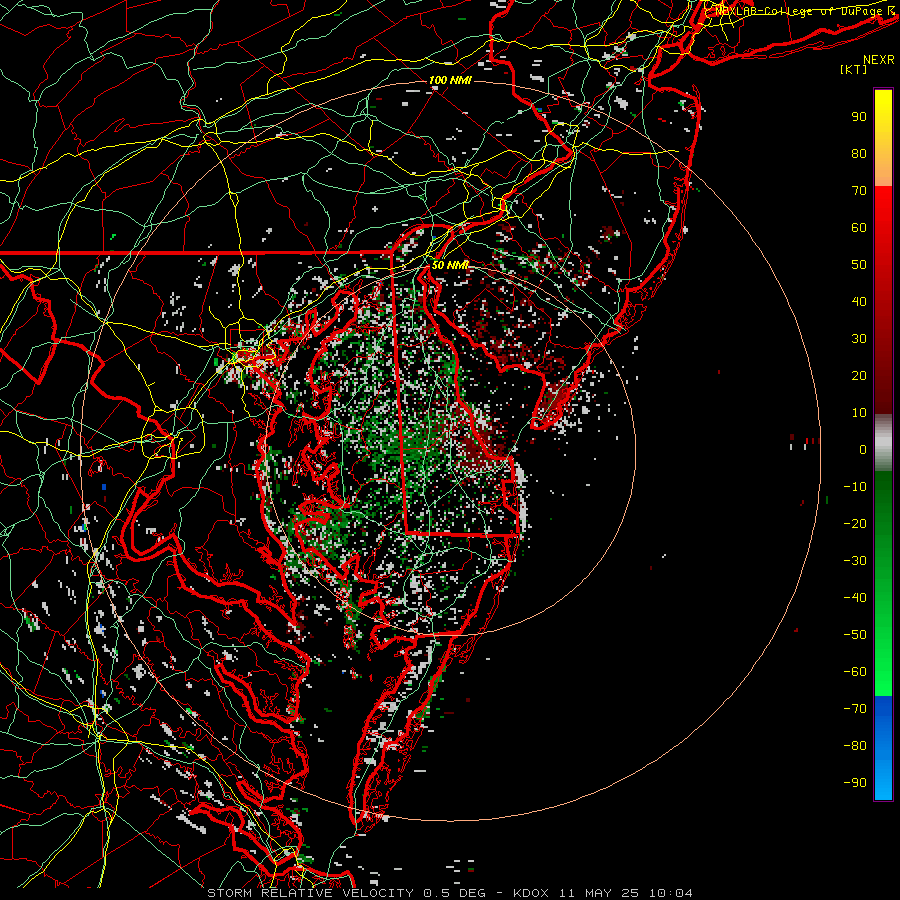The image size is (900, 900).
Task: Select the -30 scale value
Action: point(855,561)
